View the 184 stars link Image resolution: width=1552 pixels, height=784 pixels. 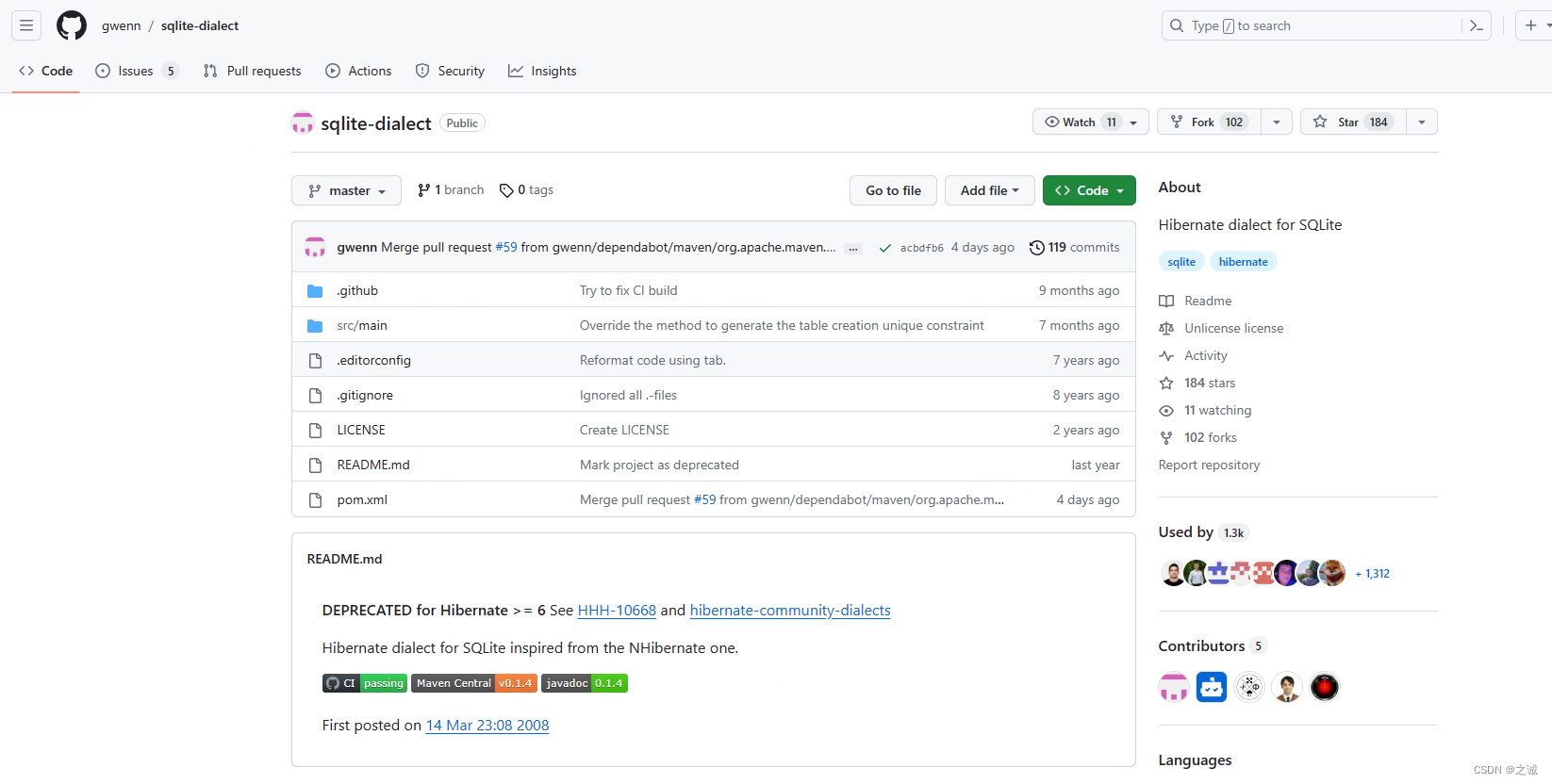(1197, 384)
